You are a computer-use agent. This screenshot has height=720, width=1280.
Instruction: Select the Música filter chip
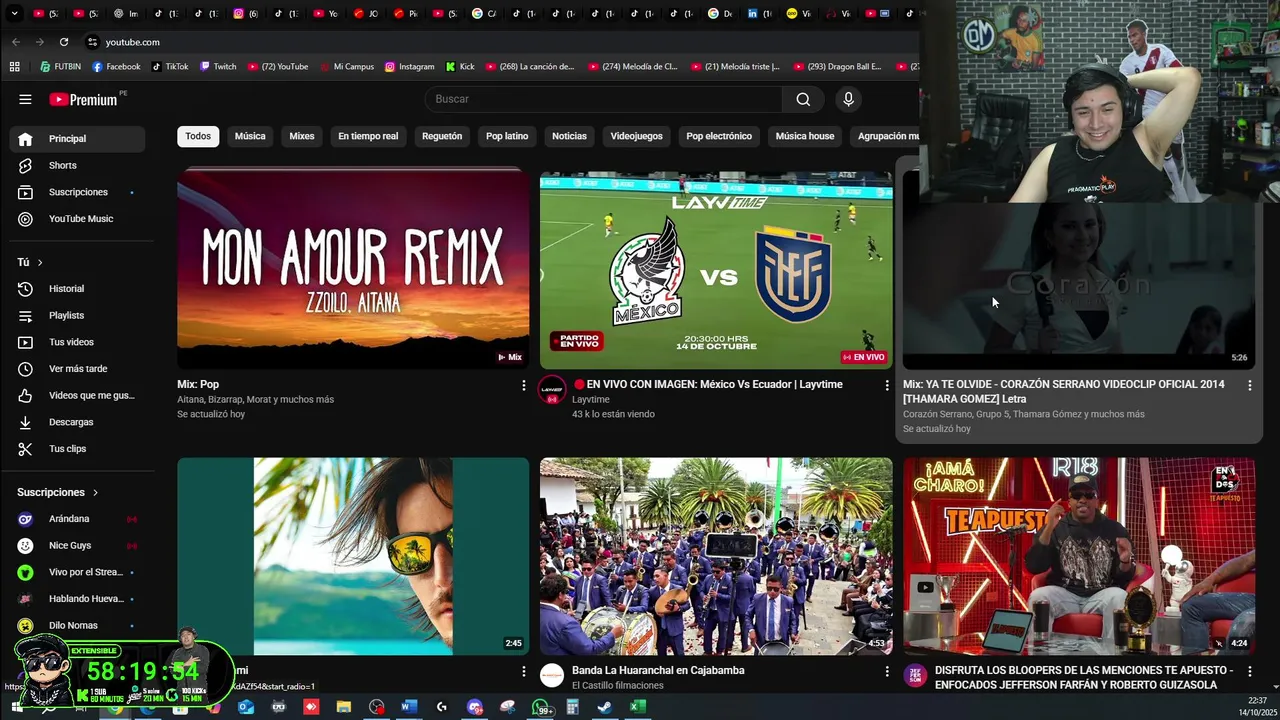point(250,136)
